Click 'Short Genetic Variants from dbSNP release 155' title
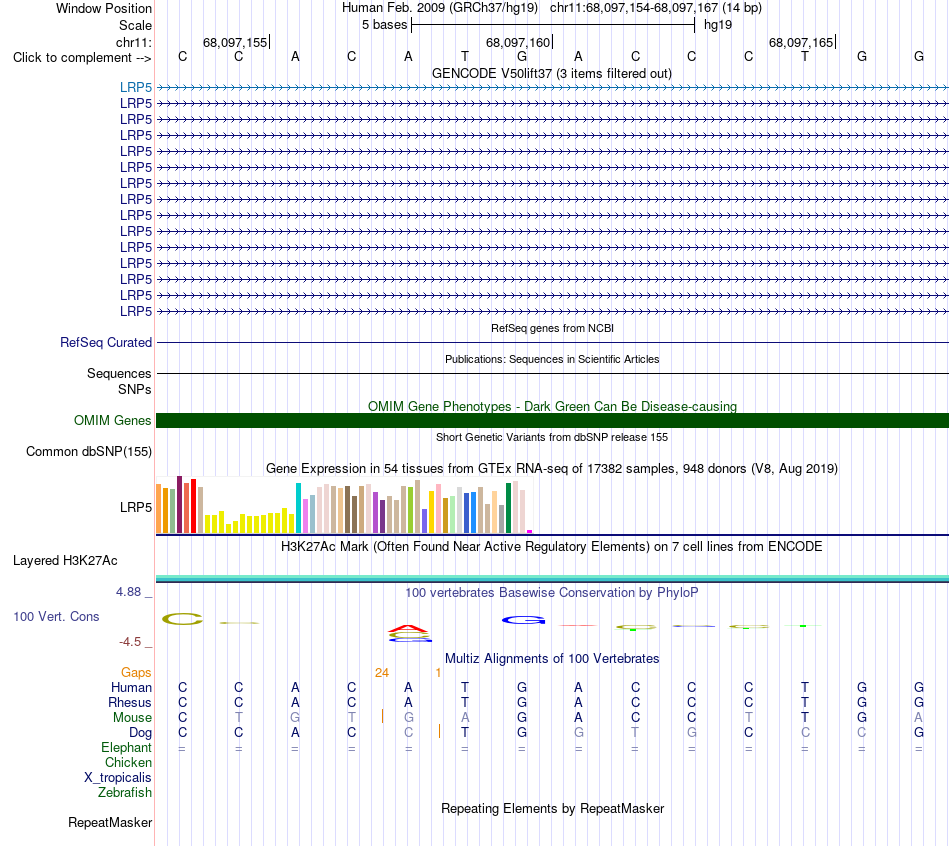 coord(552,438)
